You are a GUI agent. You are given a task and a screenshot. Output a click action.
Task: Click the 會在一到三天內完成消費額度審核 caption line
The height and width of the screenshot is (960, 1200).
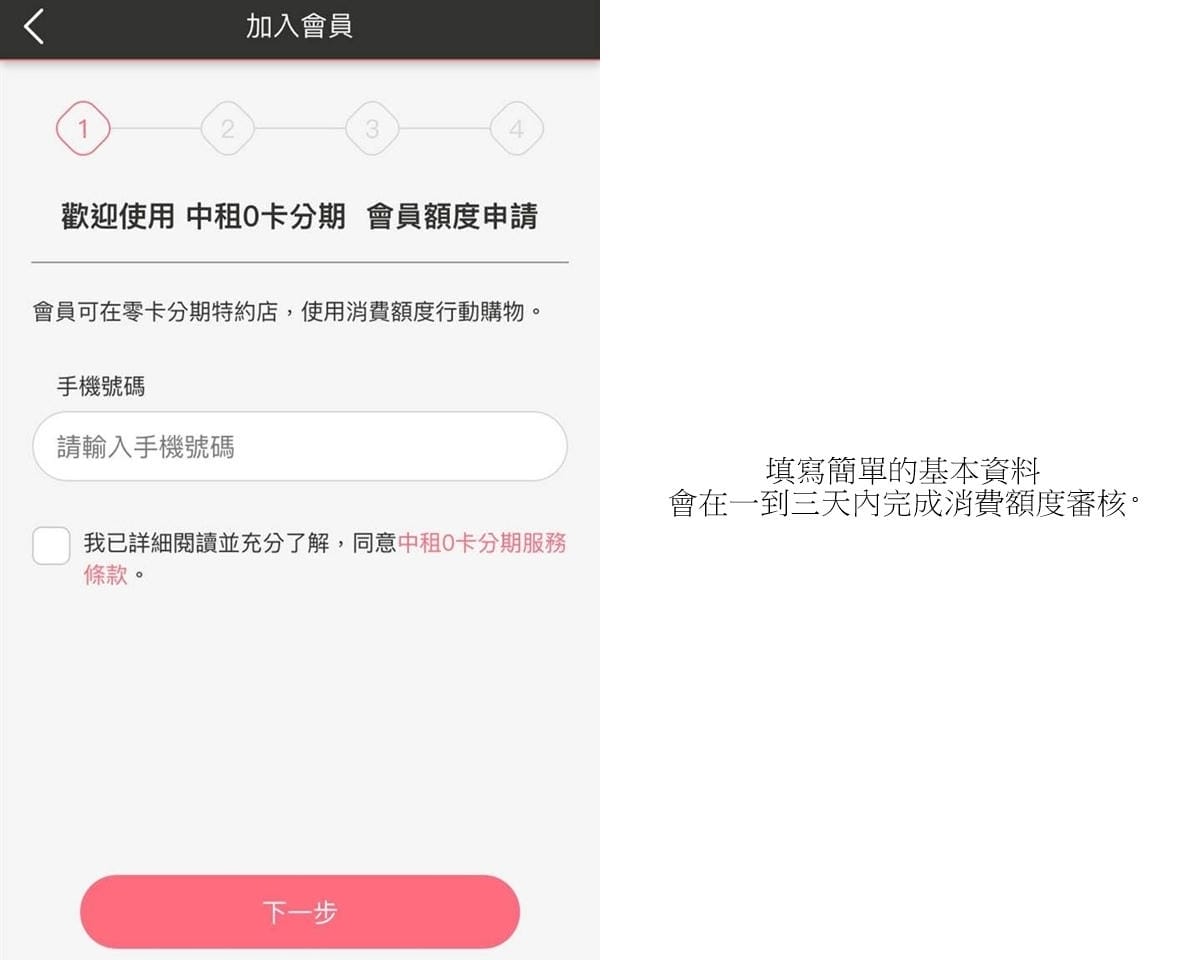(905, 503)
